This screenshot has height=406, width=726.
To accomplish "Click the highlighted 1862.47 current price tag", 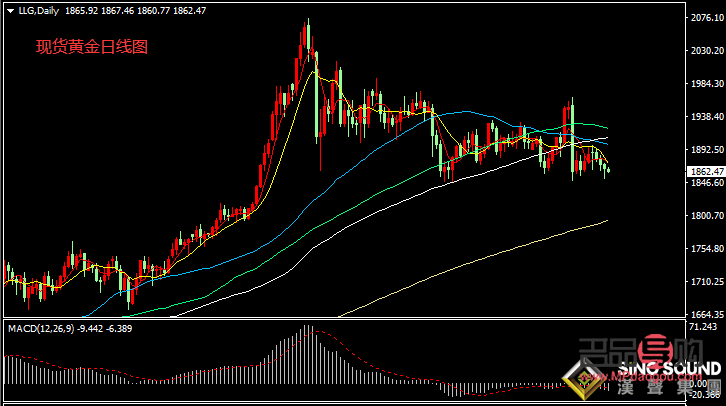I will pyautogui.click(x=707, y=171).
